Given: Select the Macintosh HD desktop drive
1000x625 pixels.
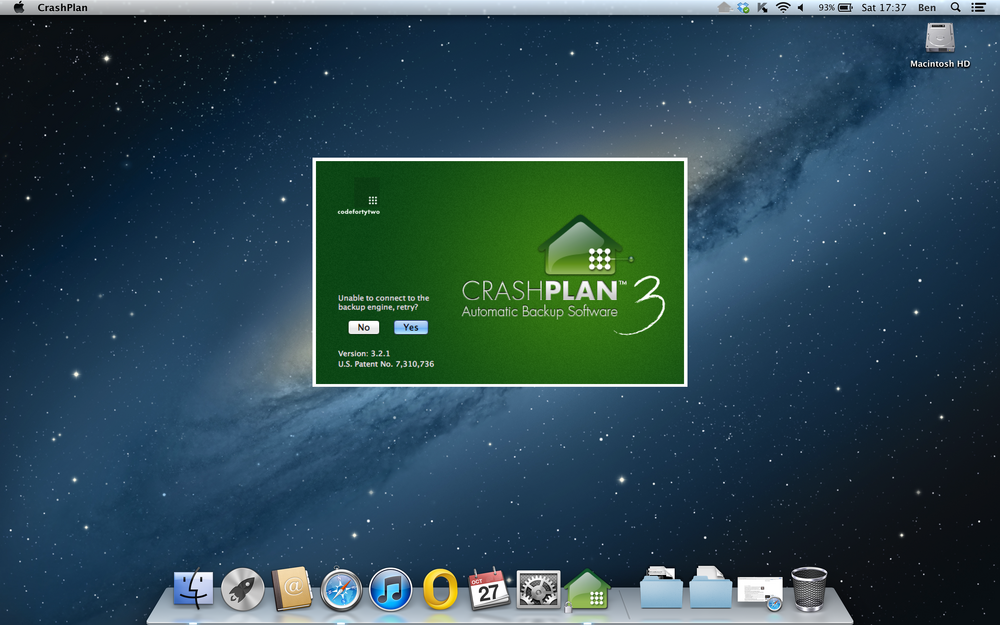Looking at the screenshot, I should pyautogui.click(x=940, y=45).
